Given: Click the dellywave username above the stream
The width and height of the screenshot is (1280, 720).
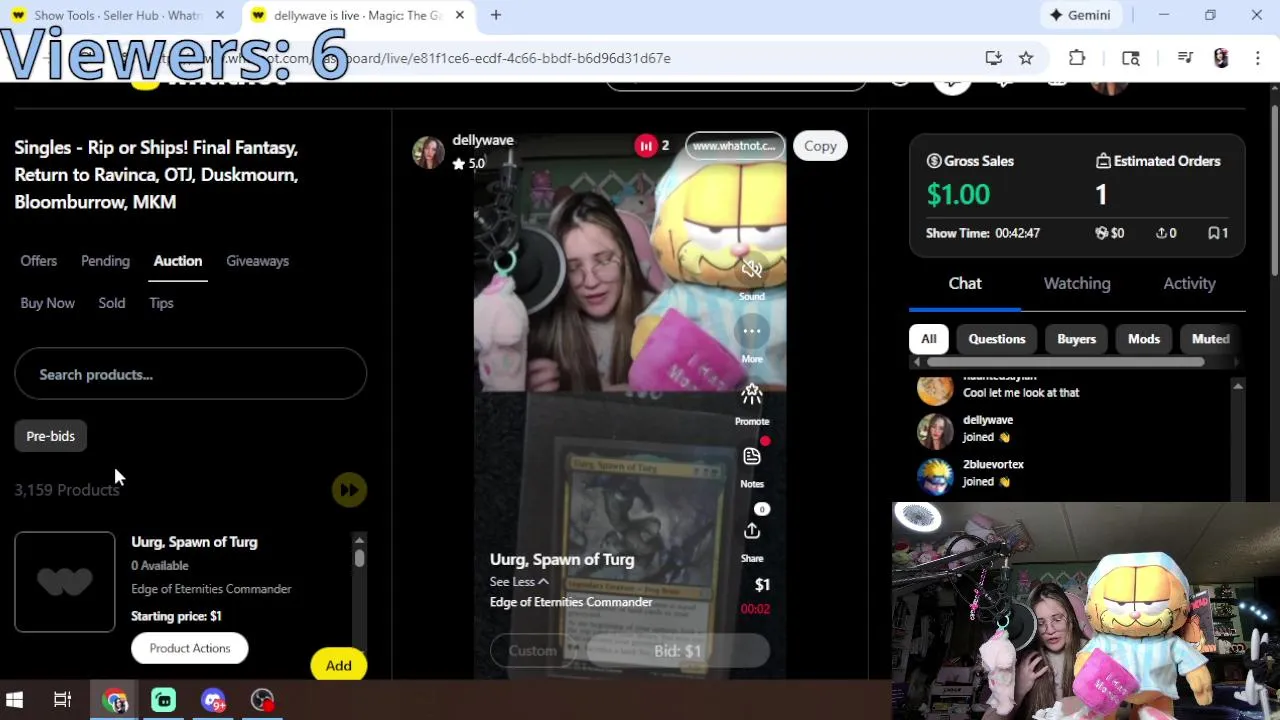Looking at the screenshot, I should pos(483,140).
